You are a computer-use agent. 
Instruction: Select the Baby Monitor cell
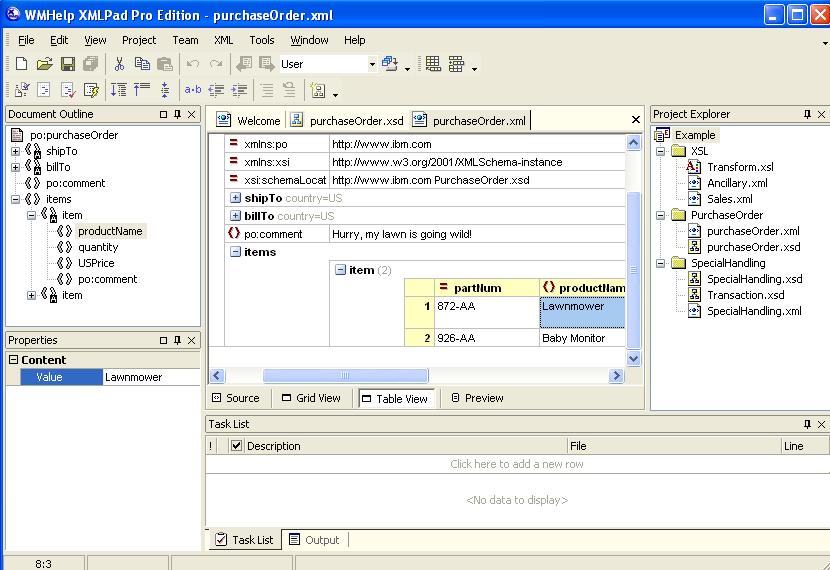coord(582,338)
